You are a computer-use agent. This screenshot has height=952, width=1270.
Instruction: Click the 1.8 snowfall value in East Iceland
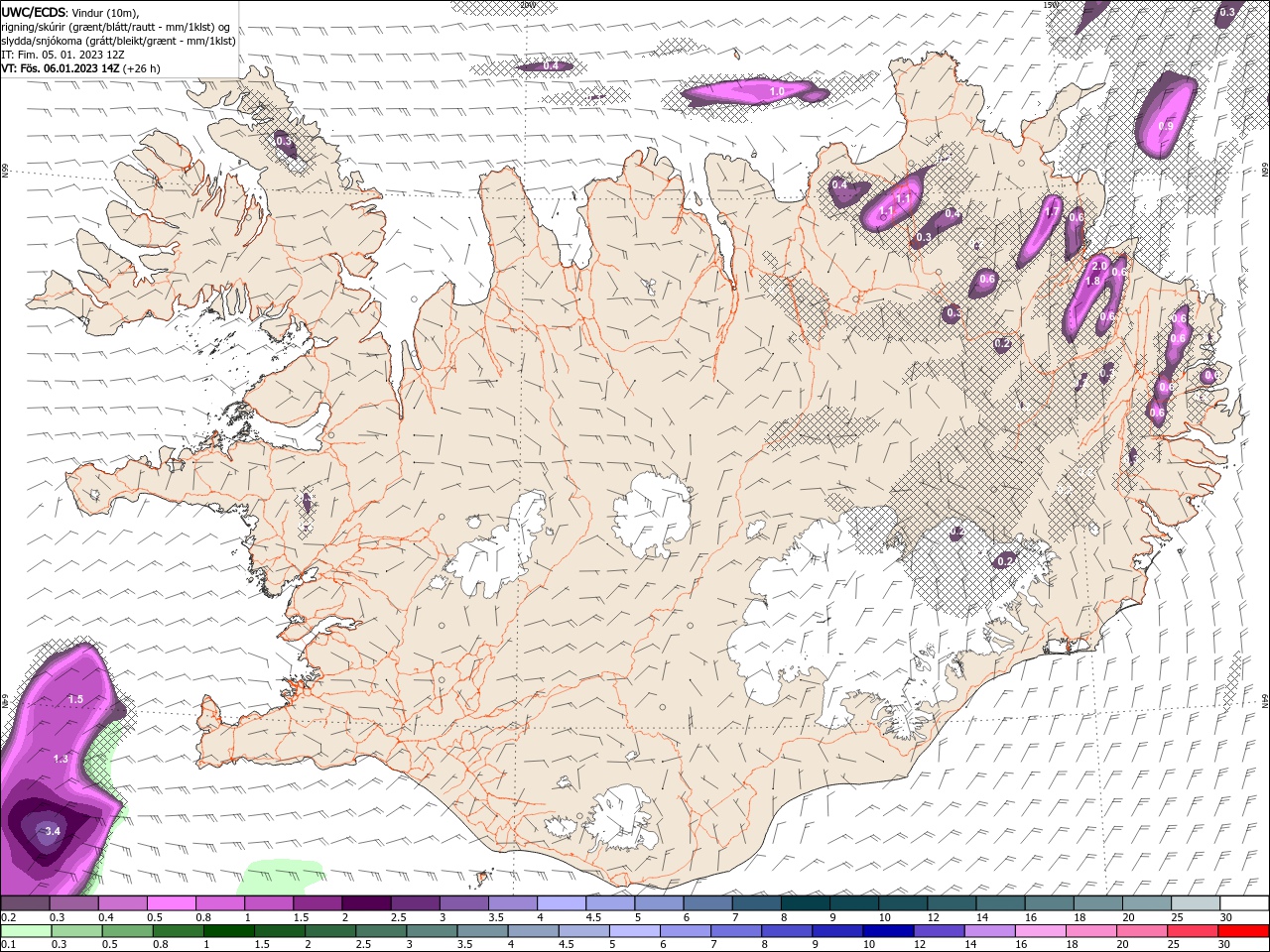[x=1092, y=281]
